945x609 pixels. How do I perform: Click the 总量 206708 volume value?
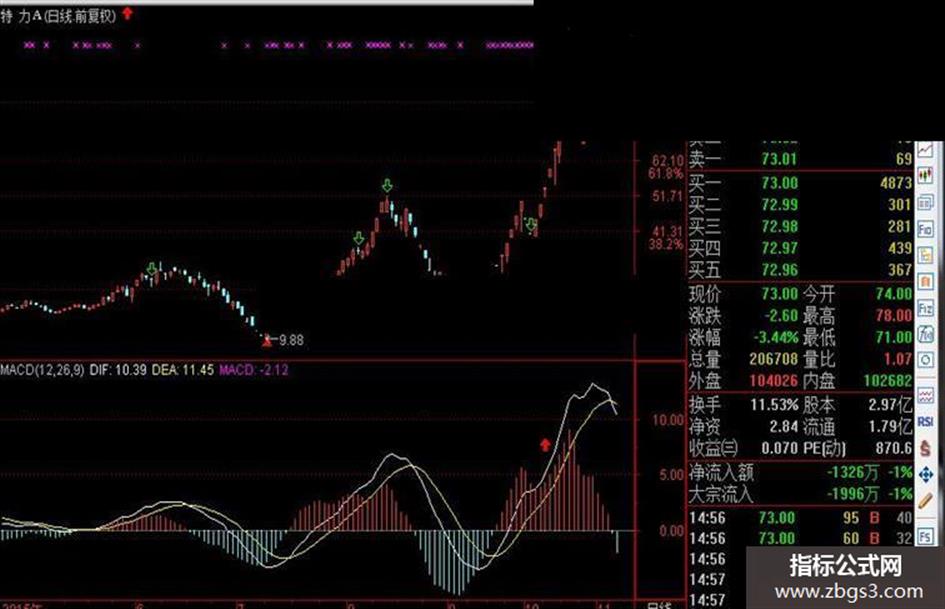point(773,359)
